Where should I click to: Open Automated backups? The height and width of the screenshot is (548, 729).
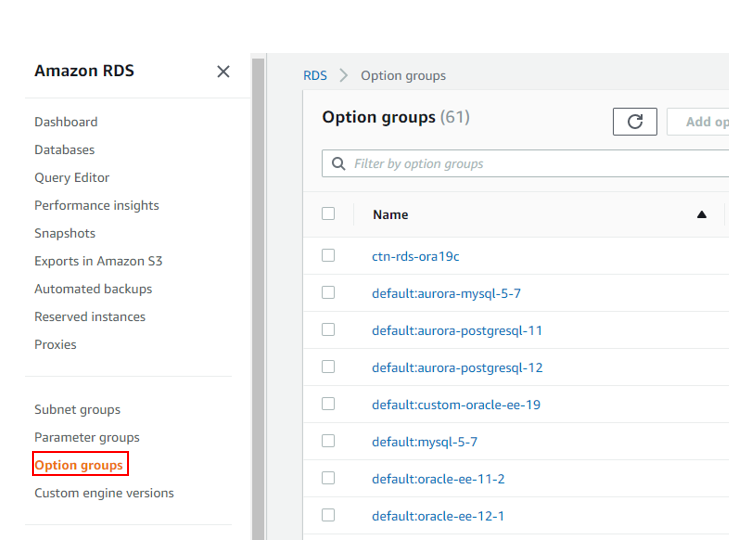point(93,289)
